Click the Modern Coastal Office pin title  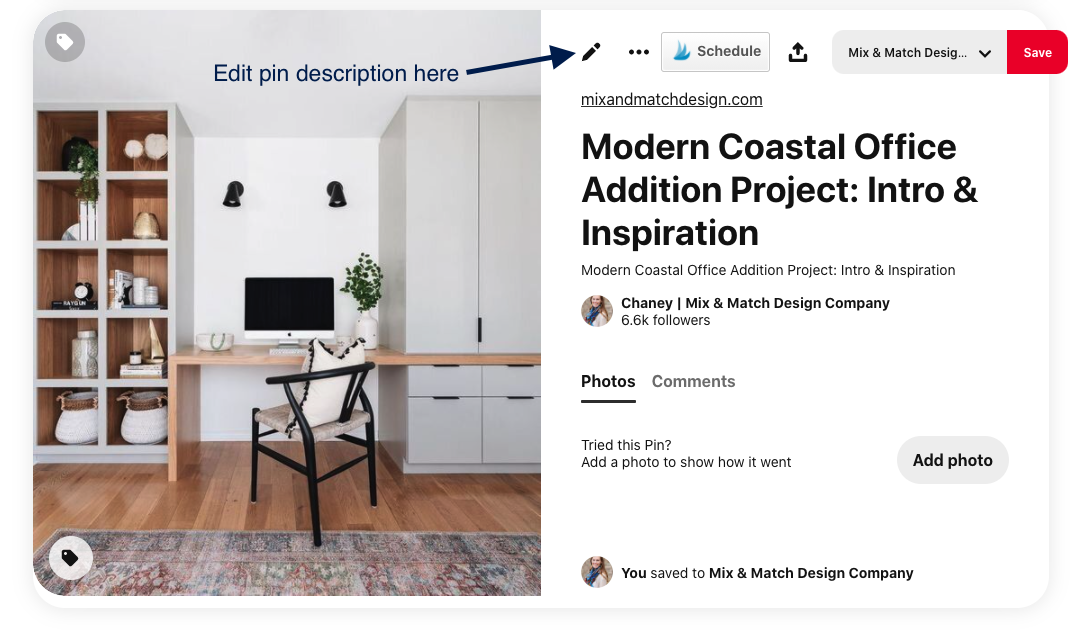click(779, 189)
